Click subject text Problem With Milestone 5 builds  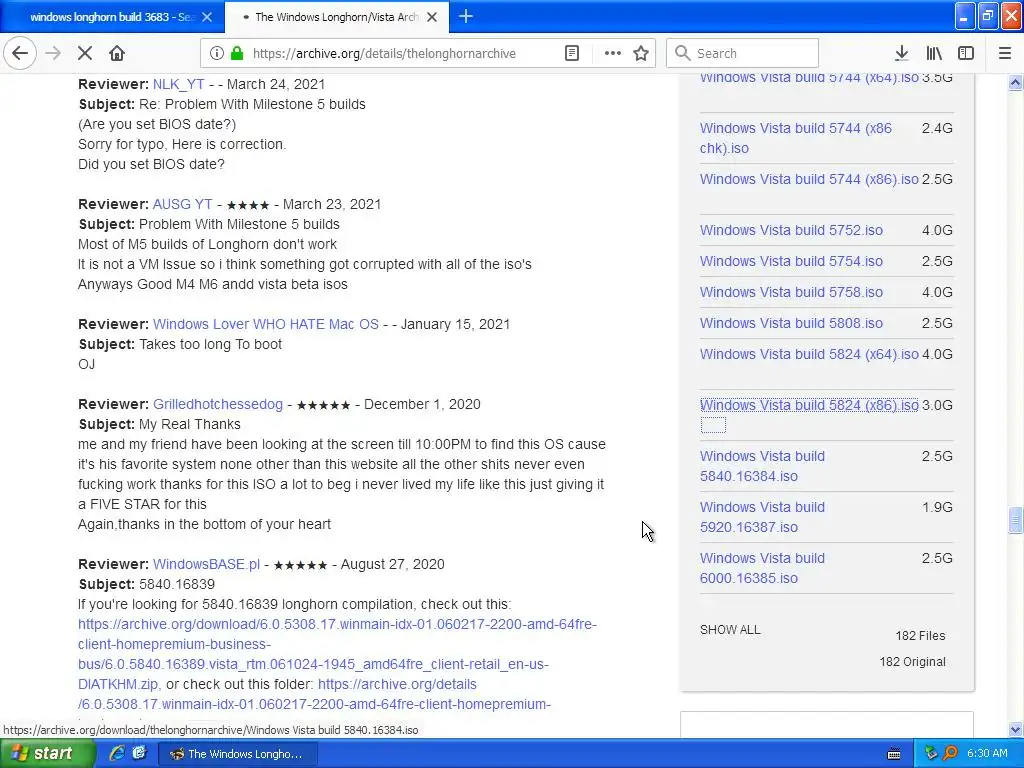(x=239, y=224)
